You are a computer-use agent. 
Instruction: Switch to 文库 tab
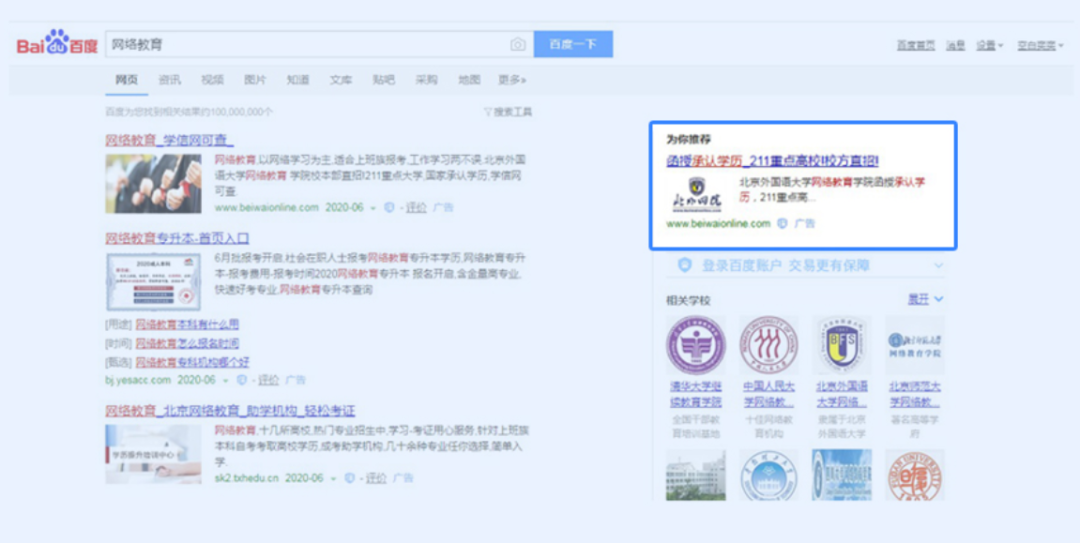341,80
